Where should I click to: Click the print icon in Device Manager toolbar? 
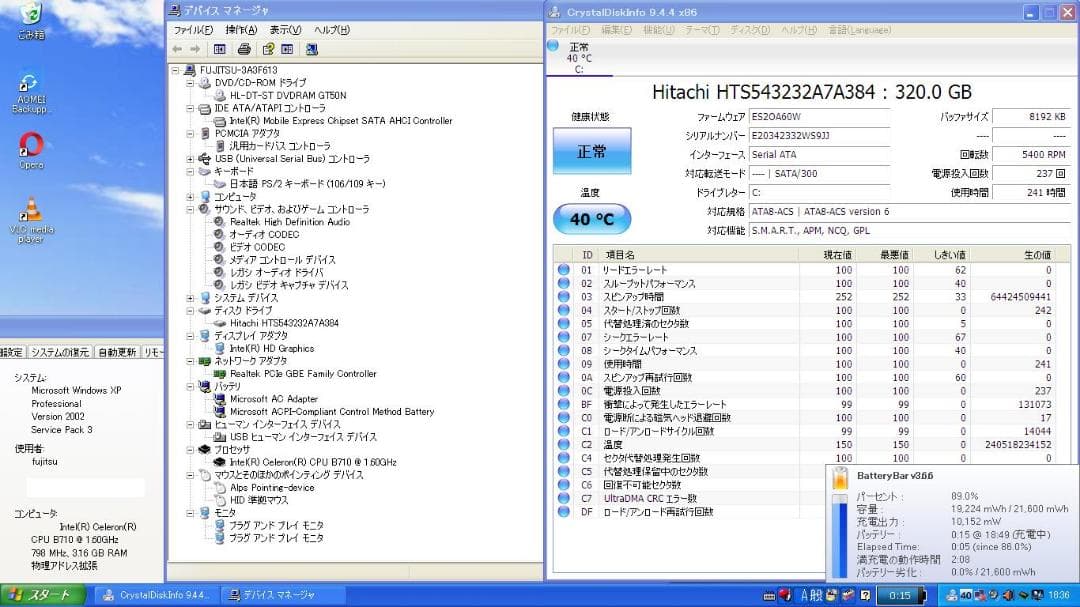click(244, 50)
